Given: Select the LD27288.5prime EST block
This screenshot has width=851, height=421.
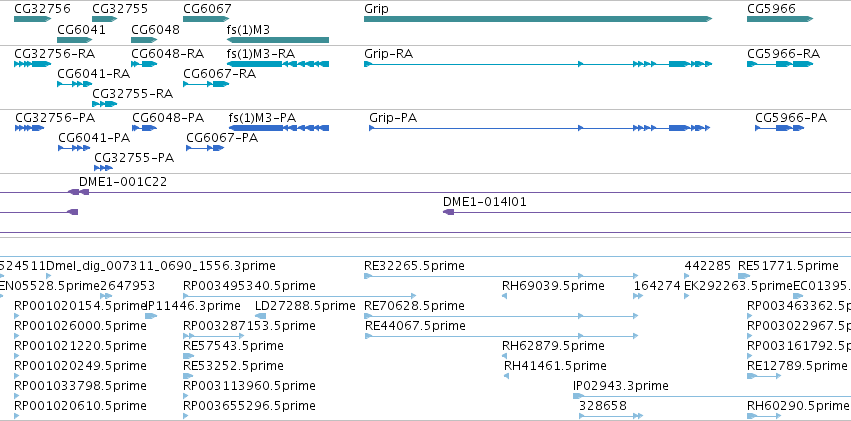Looking at the screenshot, I should pos(261,316).
